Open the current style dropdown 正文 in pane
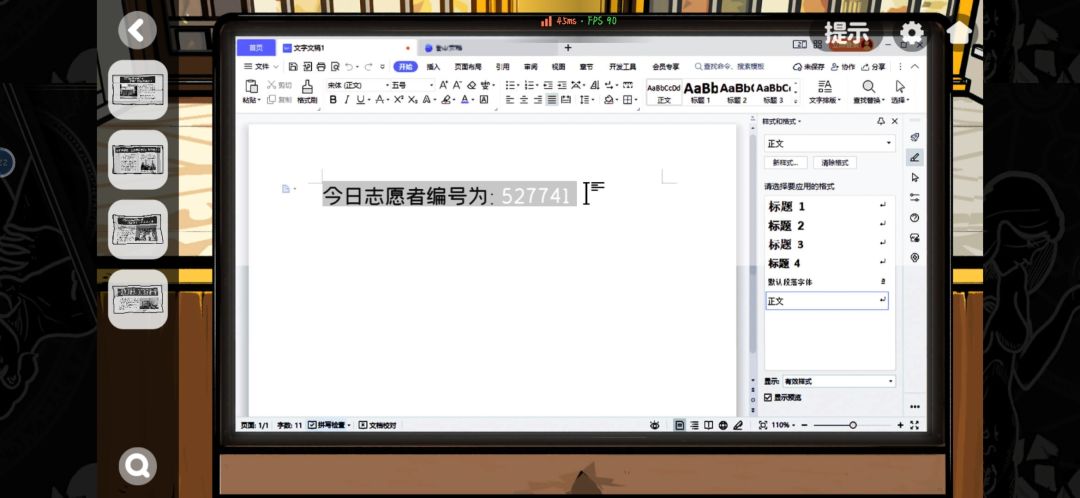The image size is (1080, 498). coord(829,143)
